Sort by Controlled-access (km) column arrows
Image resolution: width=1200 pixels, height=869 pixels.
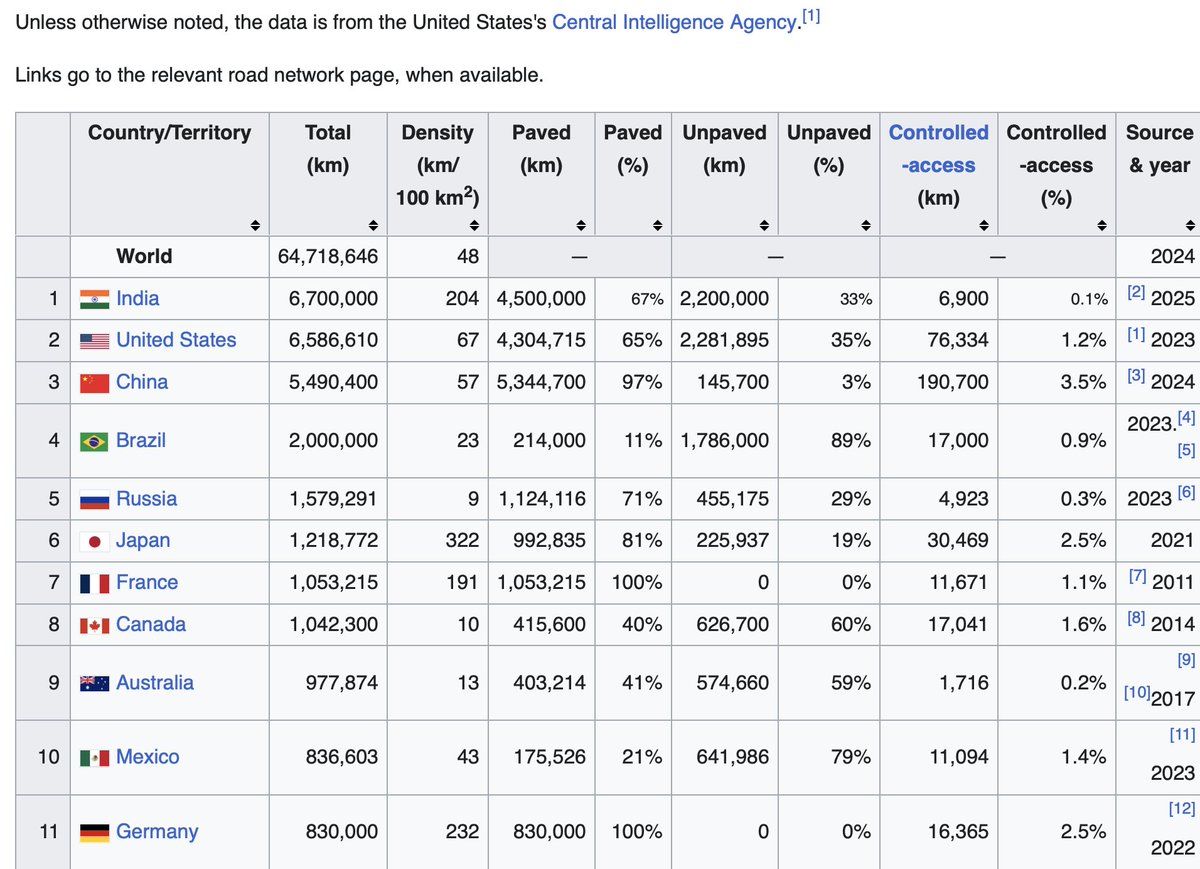click(x=982, y=223)
